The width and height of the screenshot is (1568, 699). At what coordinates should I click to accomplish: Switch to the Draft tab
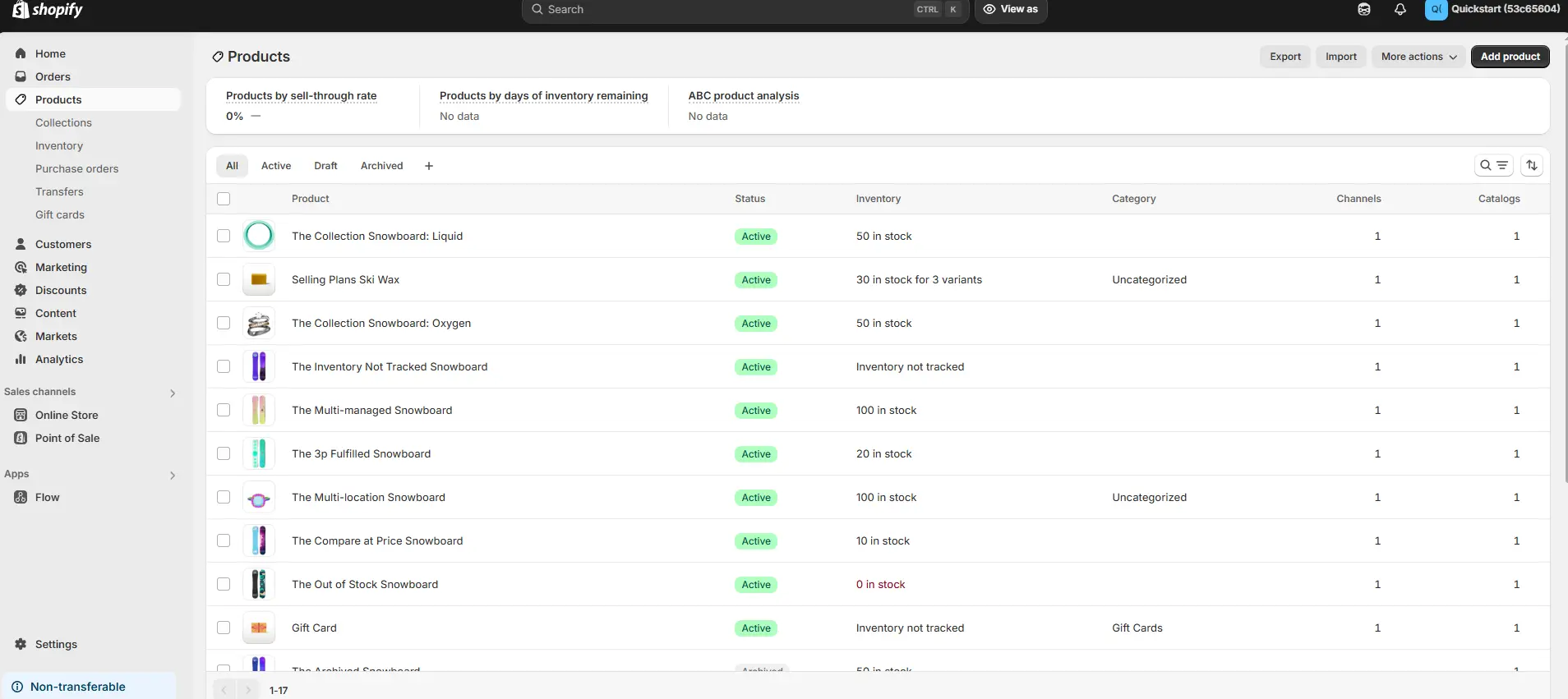tap(325, 166)
